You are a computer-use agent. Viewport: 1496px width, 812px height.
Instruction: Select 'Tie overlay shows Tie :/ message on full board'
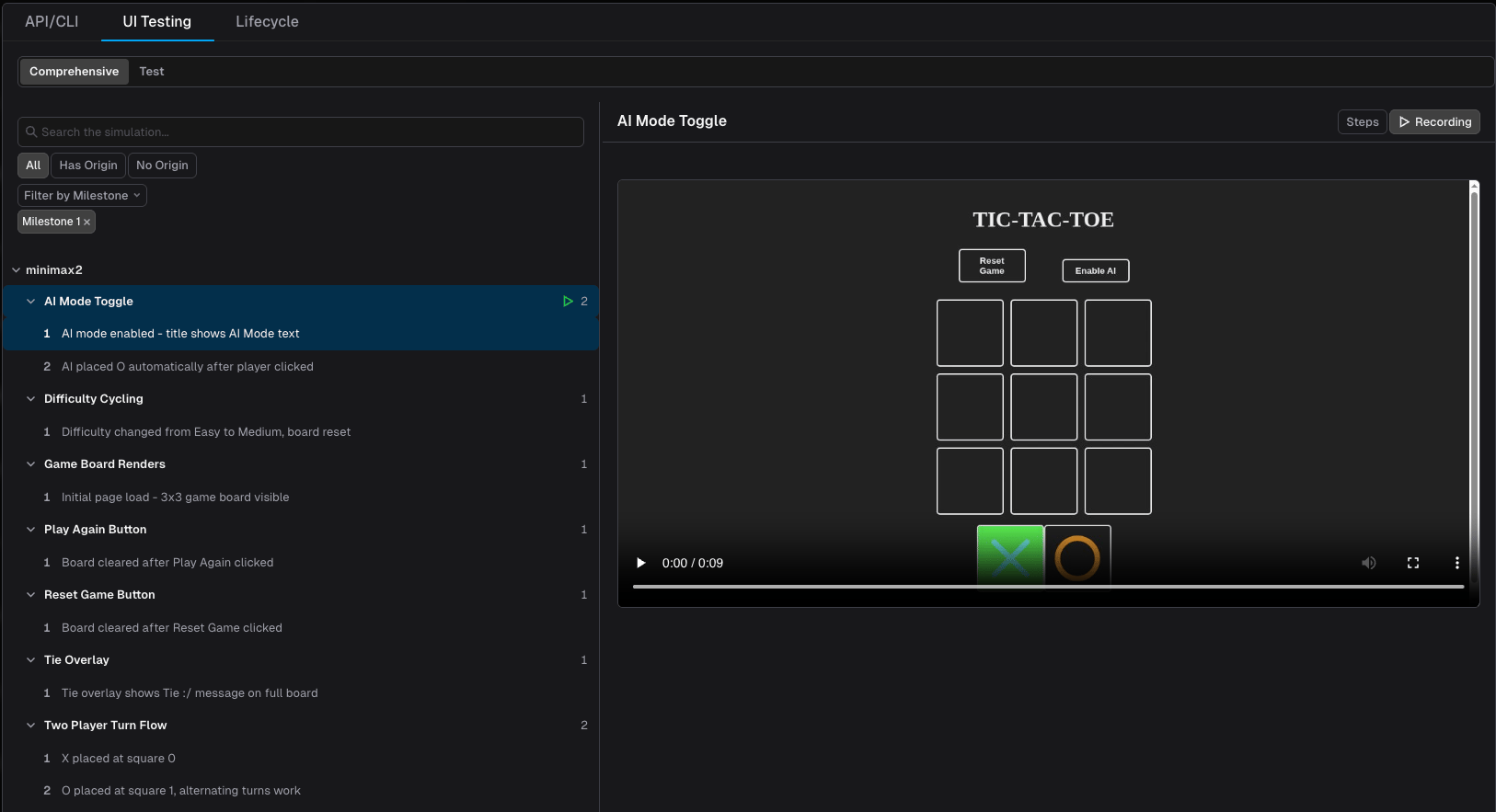click(301, 693)
